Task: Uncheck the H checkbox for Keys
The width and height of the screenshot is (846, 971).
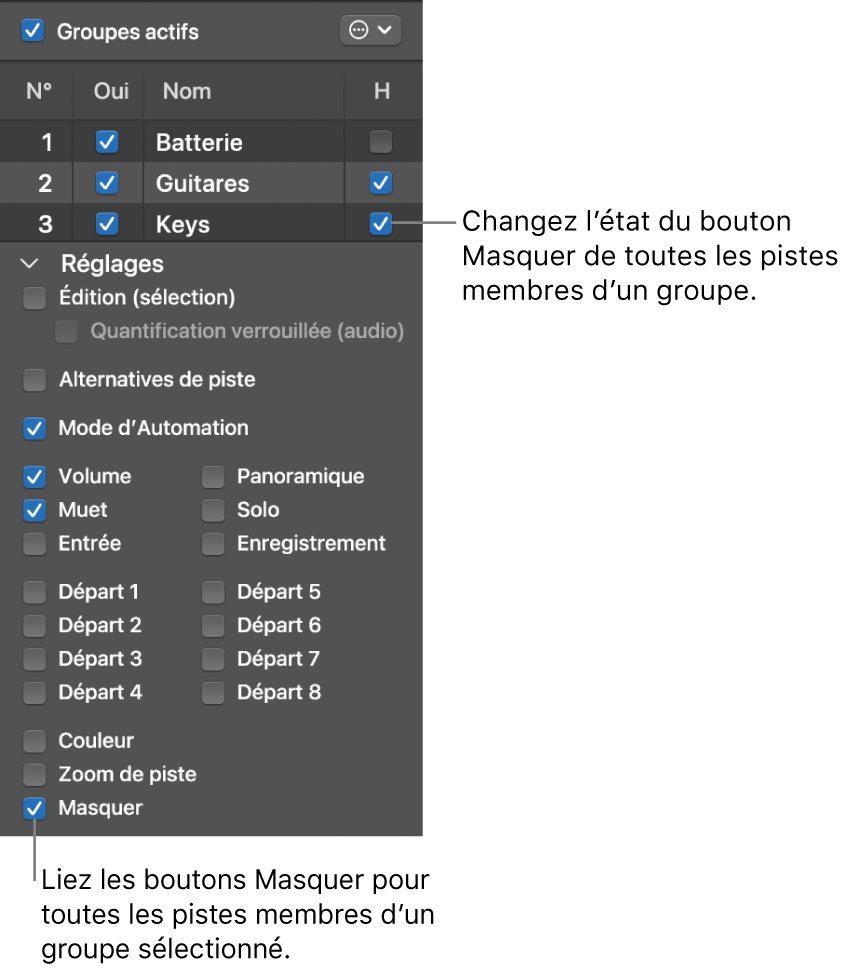Action: (380, 223)
